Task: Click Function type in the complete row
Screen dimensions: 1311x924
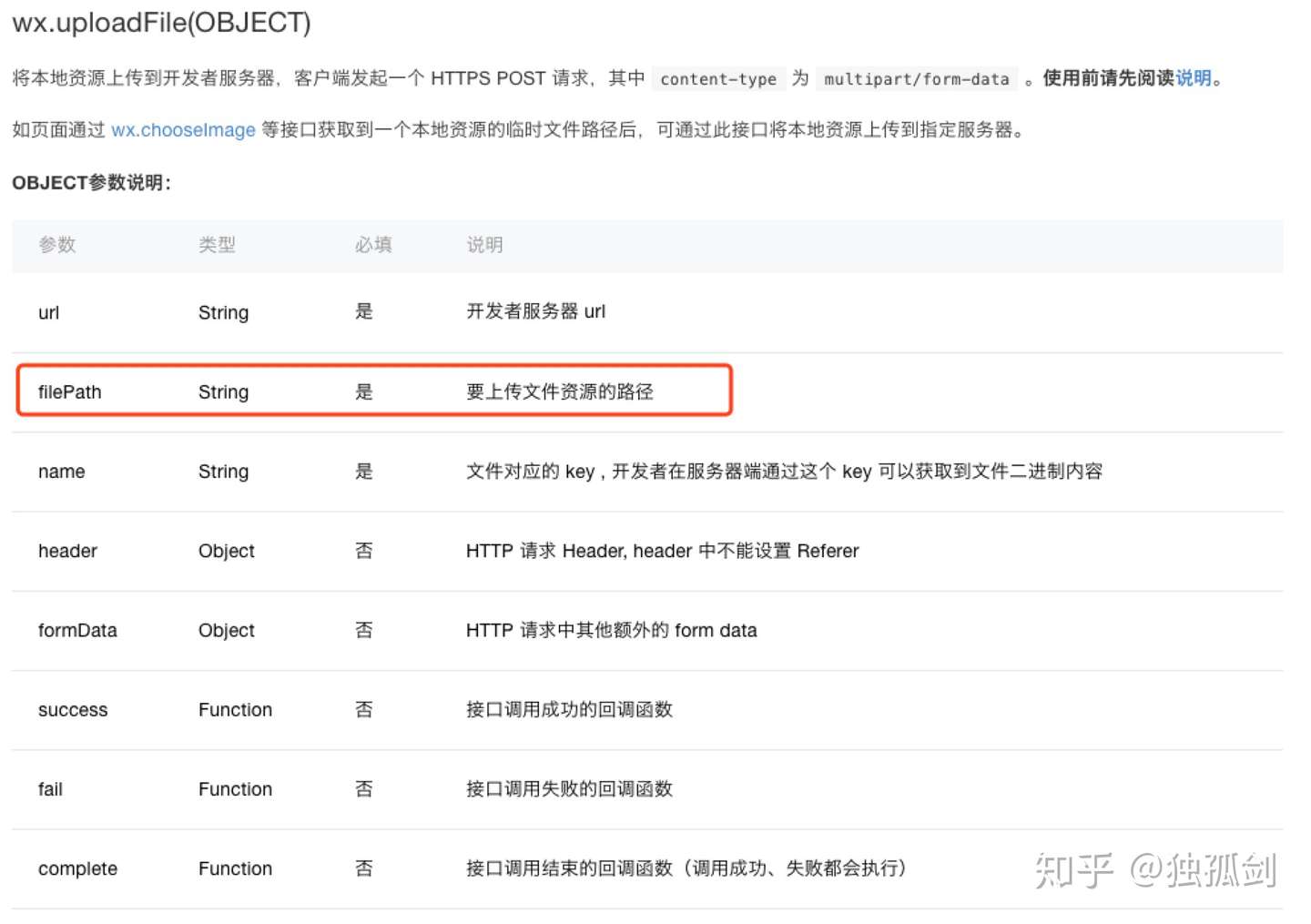Action: [x=236, y=868]
